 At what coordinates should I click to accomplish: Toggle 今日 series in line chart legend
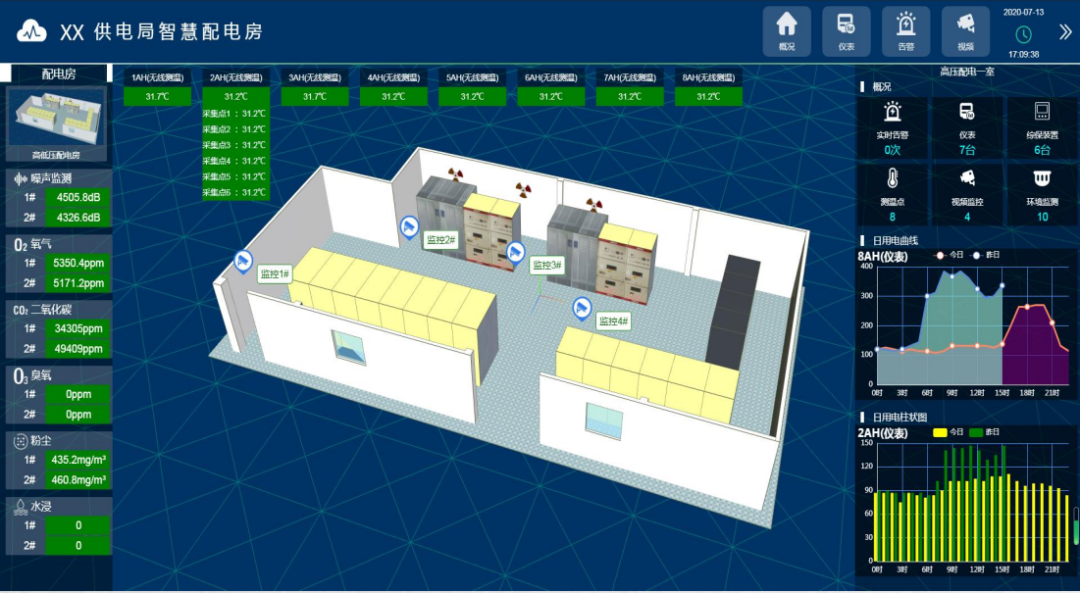(950, 255)
